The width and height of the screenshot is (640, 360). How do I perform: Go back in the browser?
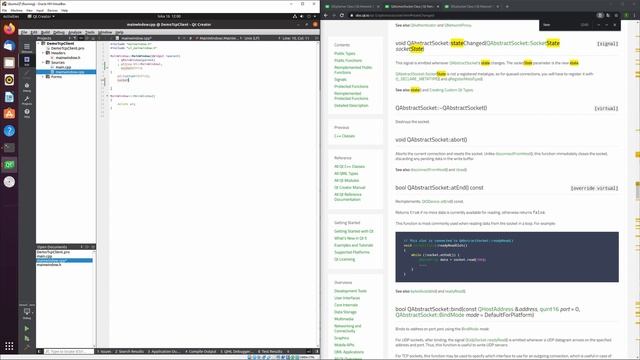pyautogui.click(x=326, y=16)
